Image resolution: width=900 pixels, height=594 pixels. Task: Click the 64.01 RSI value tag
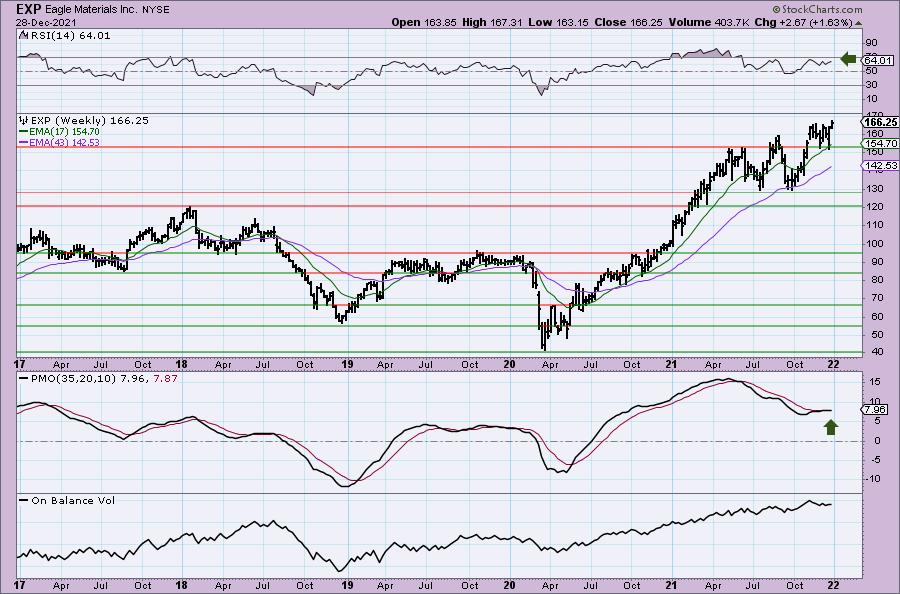(x=878, y=60)
